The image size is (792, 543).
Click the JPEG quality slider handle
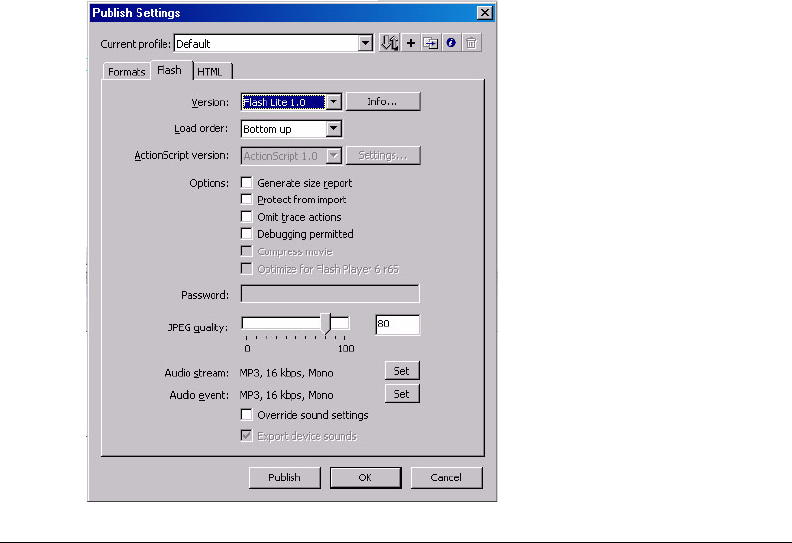tap(326, 323)
